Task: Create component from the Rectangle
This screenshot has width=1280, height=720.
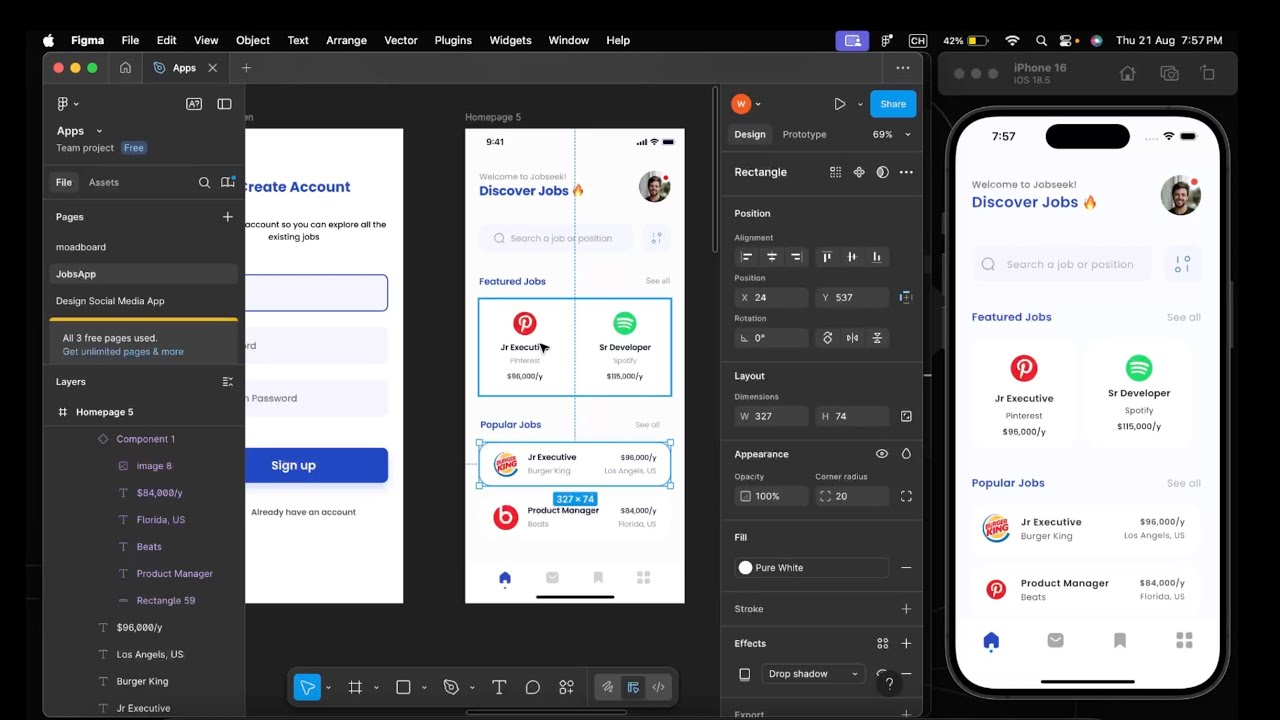Action: [859, 172]
